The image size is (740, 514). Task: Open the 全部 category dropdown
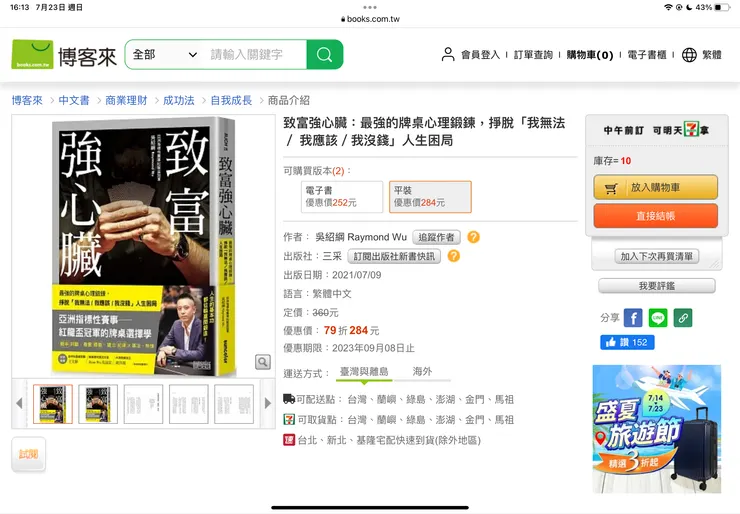165,54
